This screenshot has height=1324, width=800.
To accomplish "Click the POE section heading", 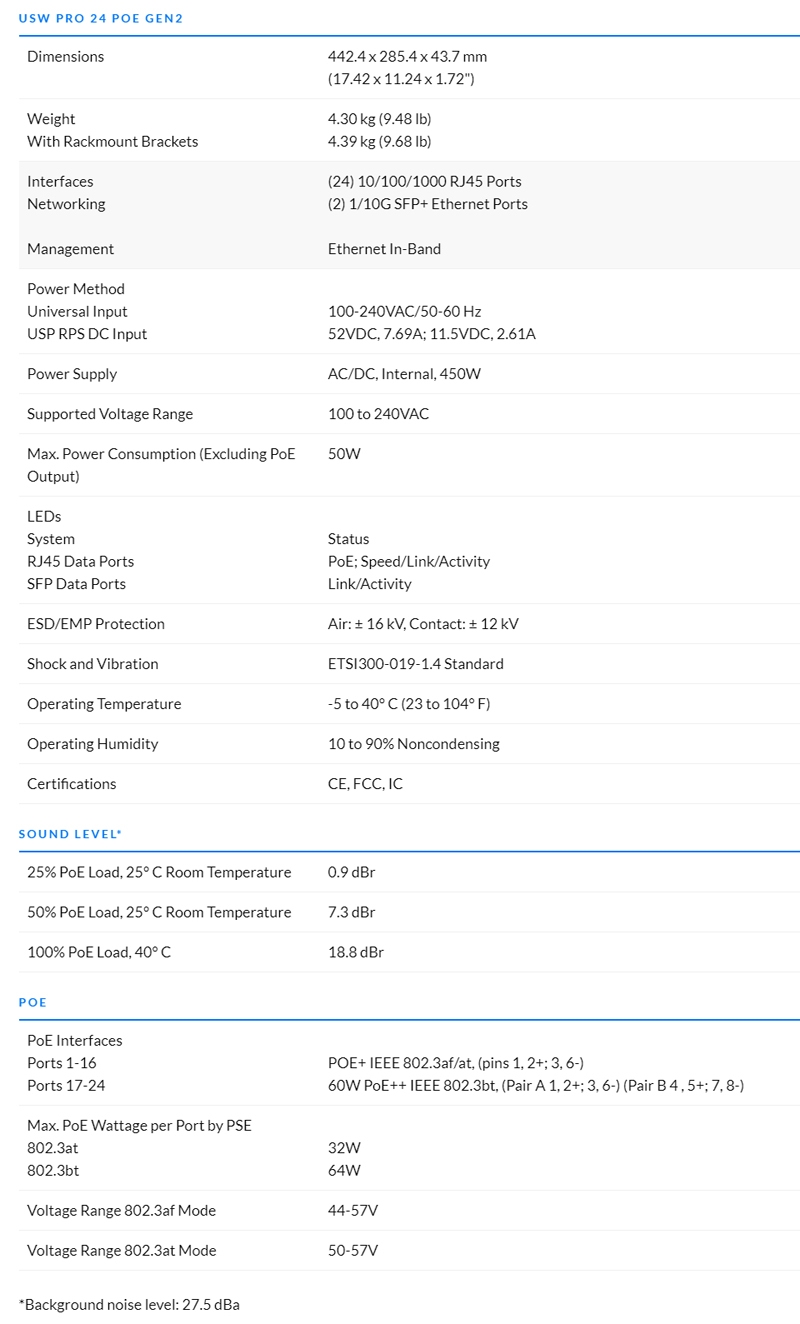I will [x=33, y=1002].
